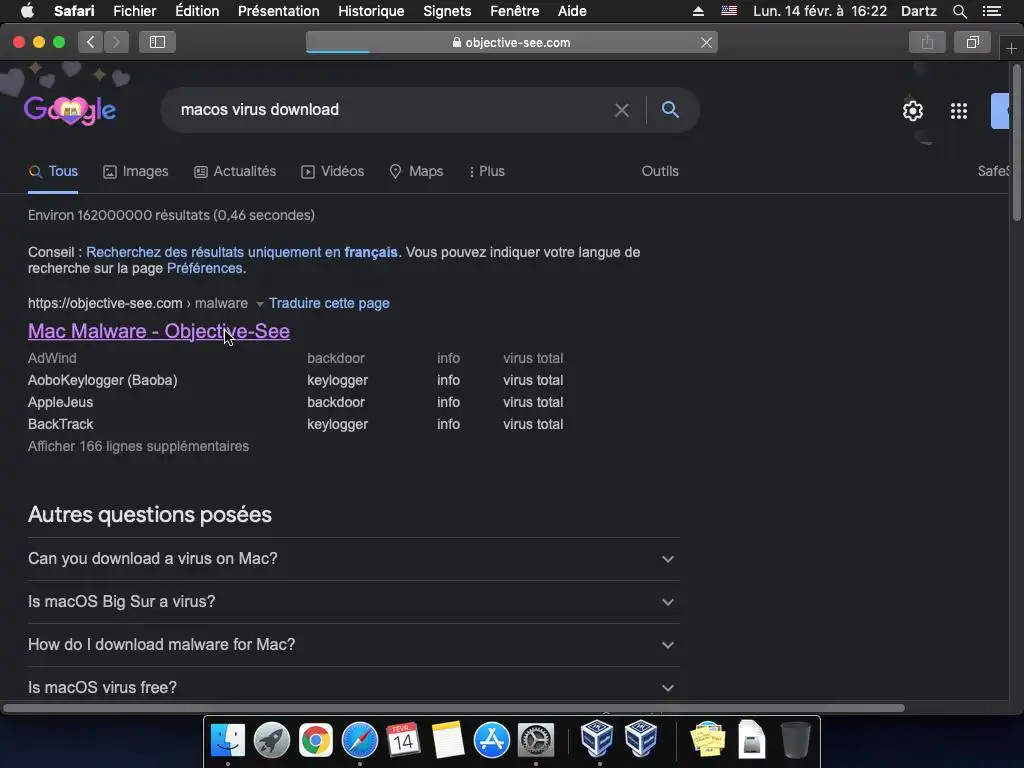Open Launchpad rocket in the Dock

(272, 740)
